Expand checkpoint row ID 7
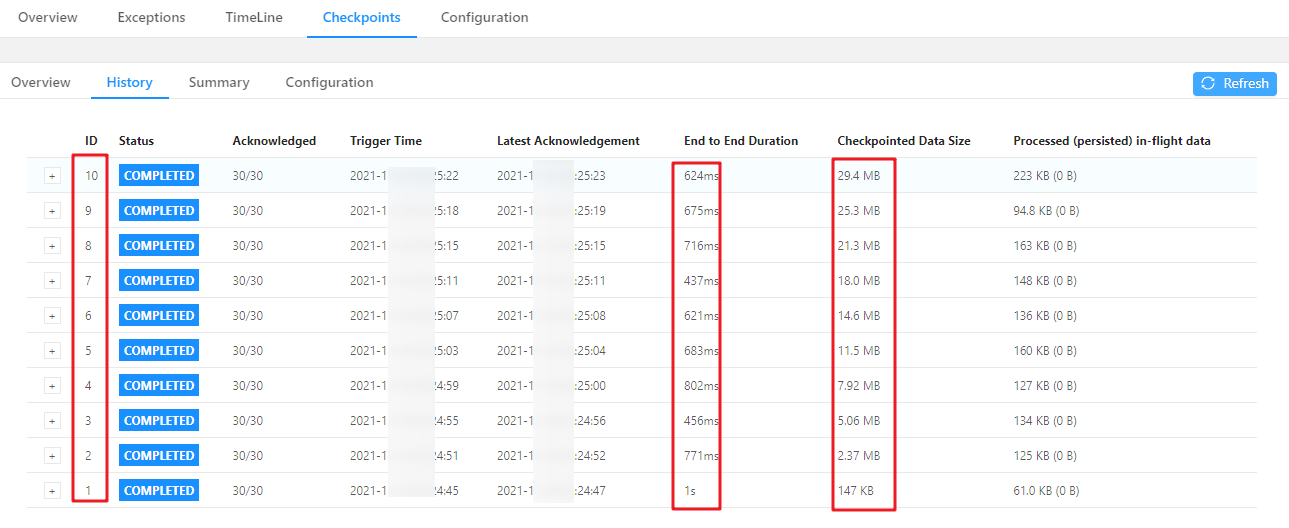This screenshot has height=528, width=1289. [x=52, y=281]
